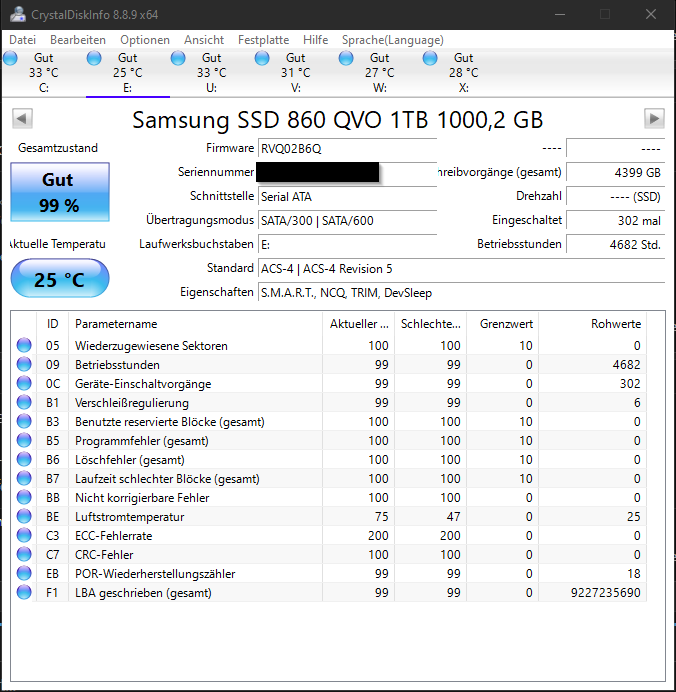
Task: Click the Parametername column header
Action: 195,324
